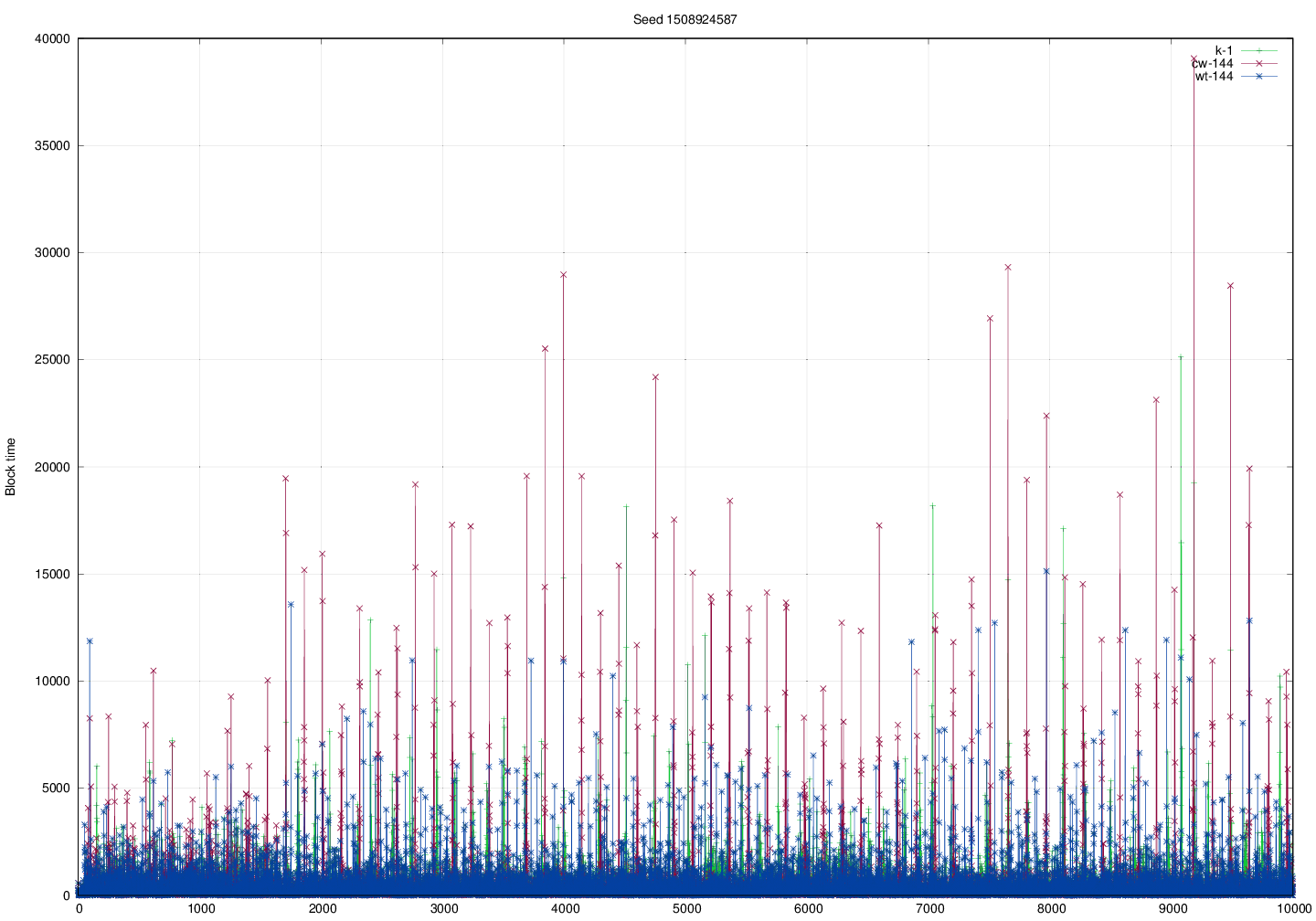The width and height of the screenshot is (1316, 921).
Task: Click x-axis tick label 8000
Action: click(1051, 908)
